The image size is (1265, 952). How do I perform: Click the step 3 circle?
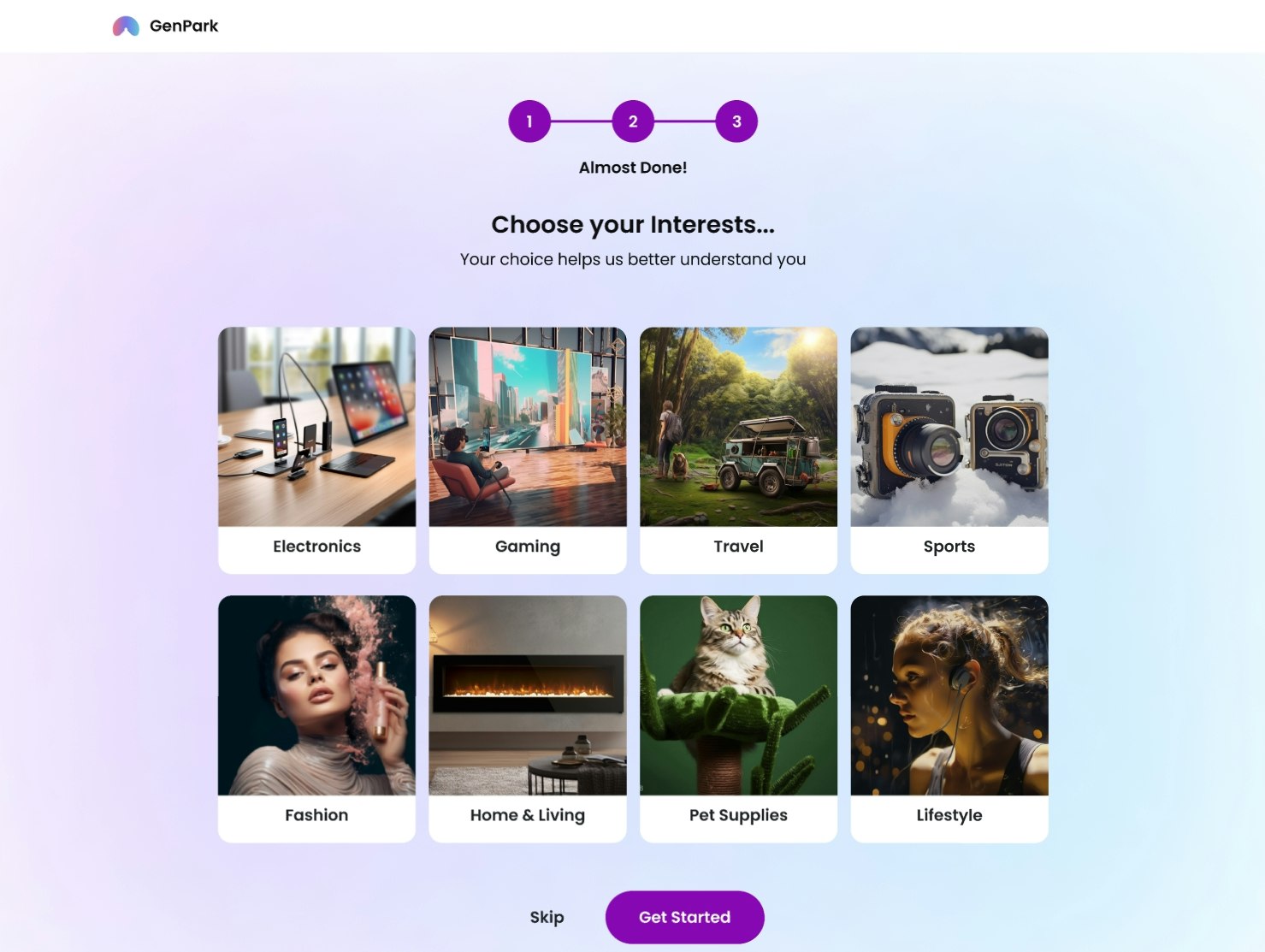point(736,121)
